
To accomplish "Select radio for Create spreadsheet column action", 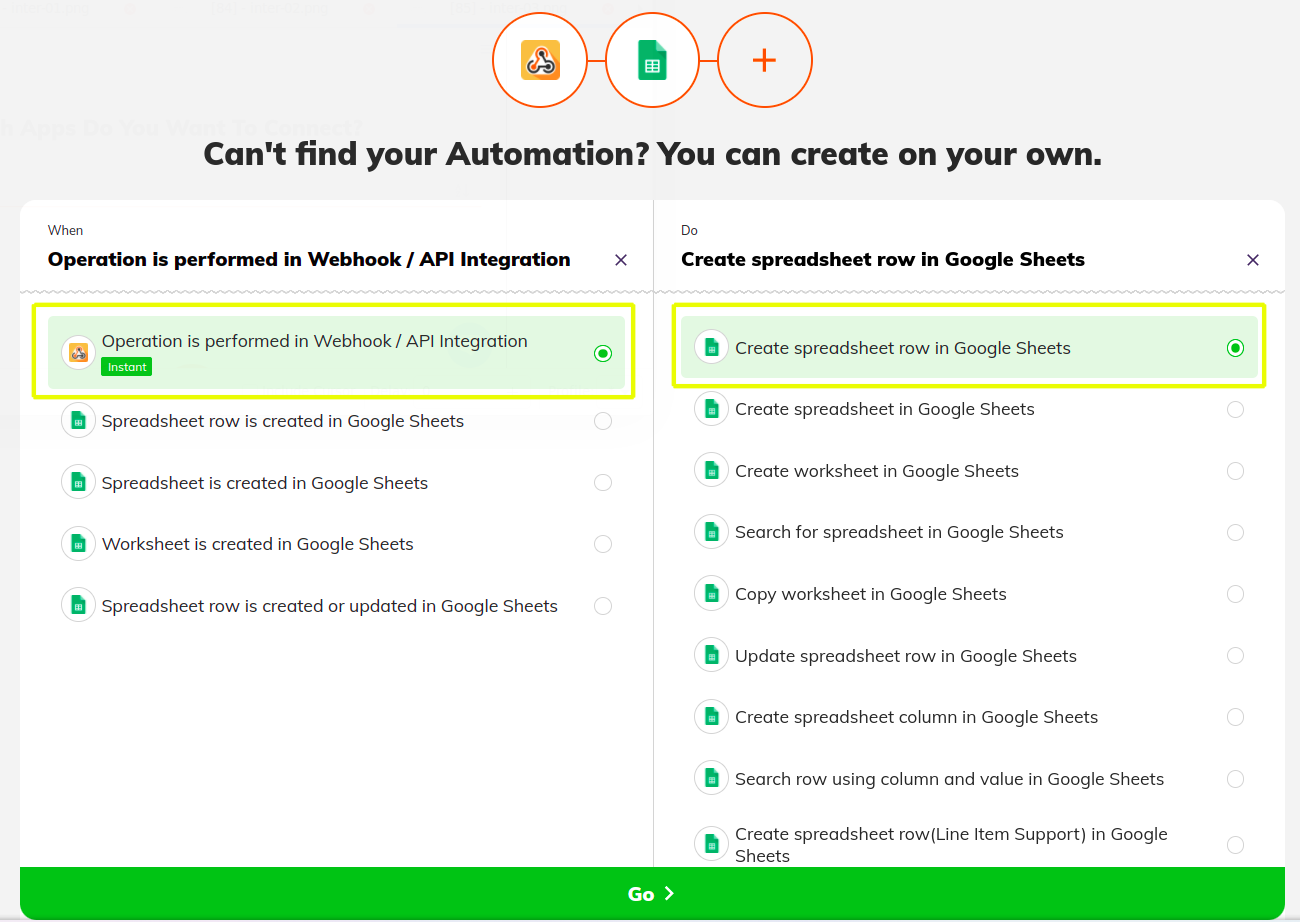I will click(x=1236, y=717).
